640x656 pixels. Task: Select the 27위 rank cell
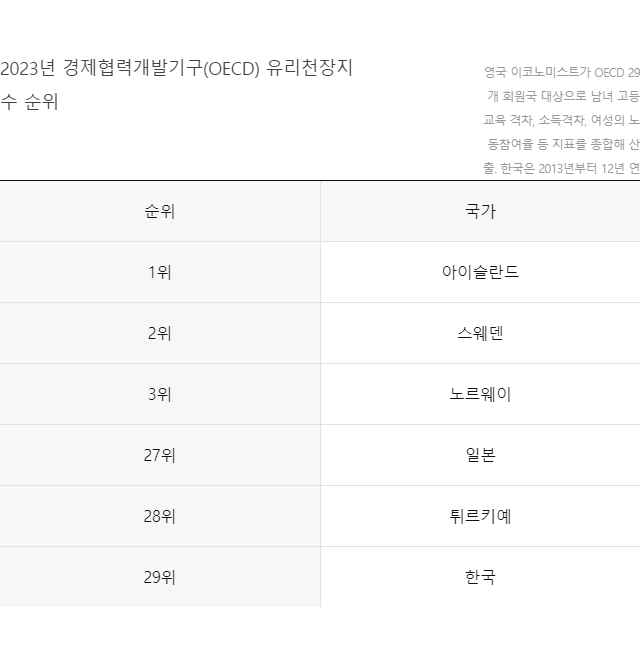coord(160,455)
